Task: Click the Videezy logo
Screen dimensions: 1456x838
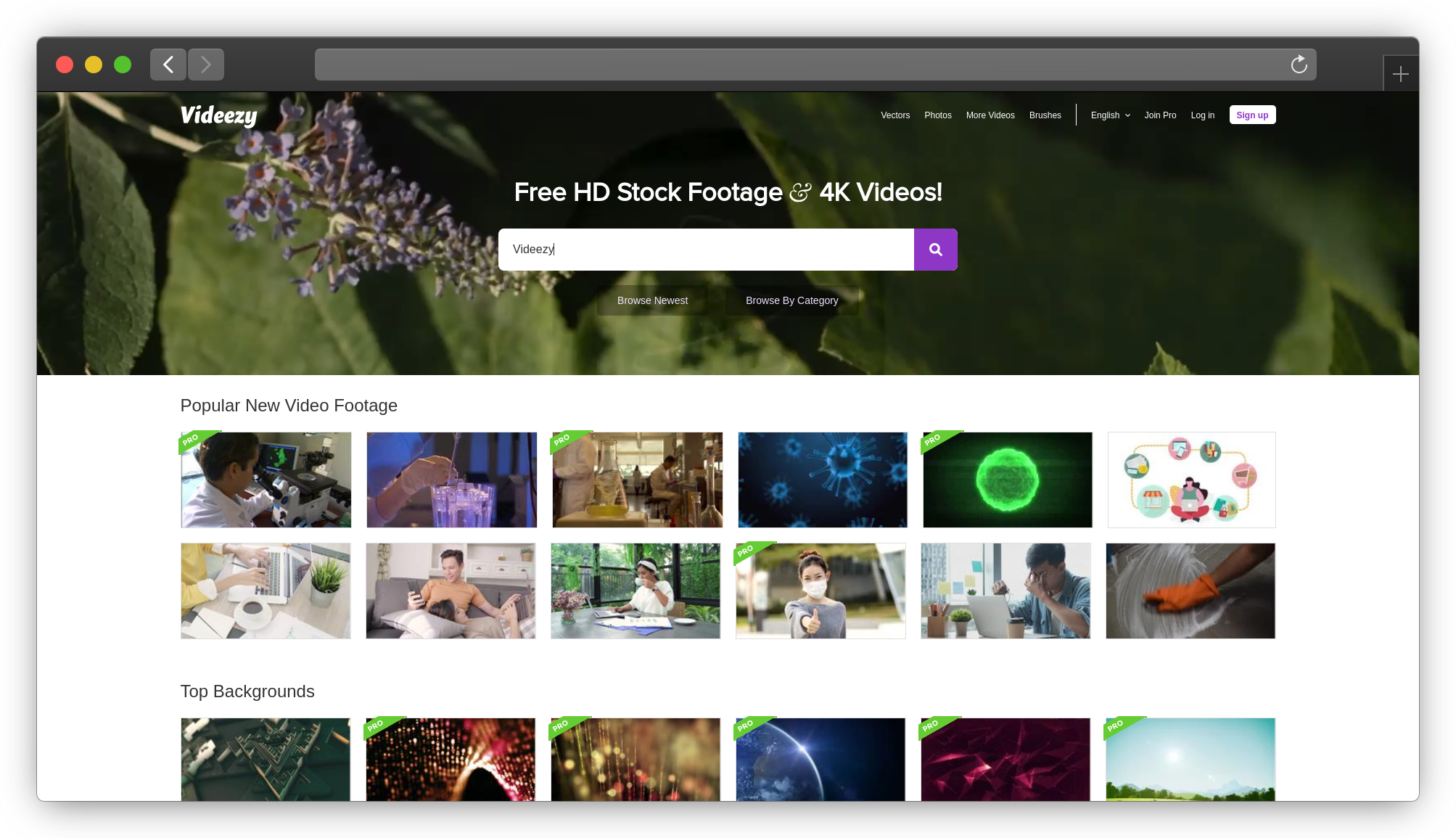Action: coord(218,115)
